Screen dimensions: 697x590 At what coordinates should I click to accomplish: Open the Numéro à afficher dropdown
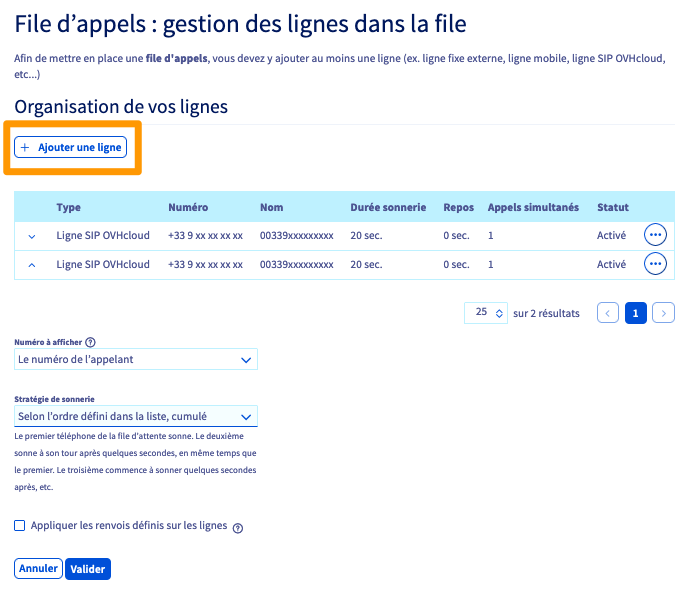point(137,359)
